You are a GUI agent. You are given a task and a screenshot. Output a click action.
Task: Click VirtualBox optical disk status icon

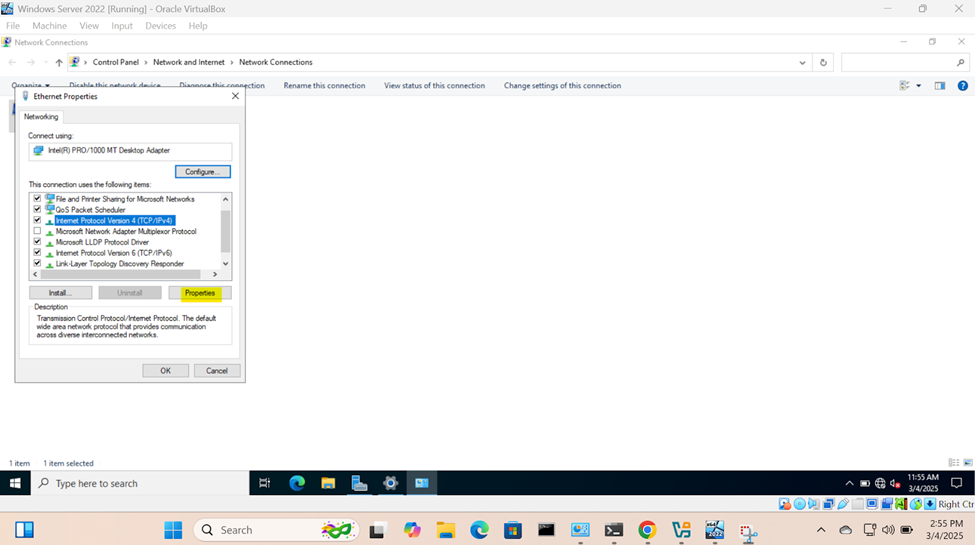(x=800, y=504)
